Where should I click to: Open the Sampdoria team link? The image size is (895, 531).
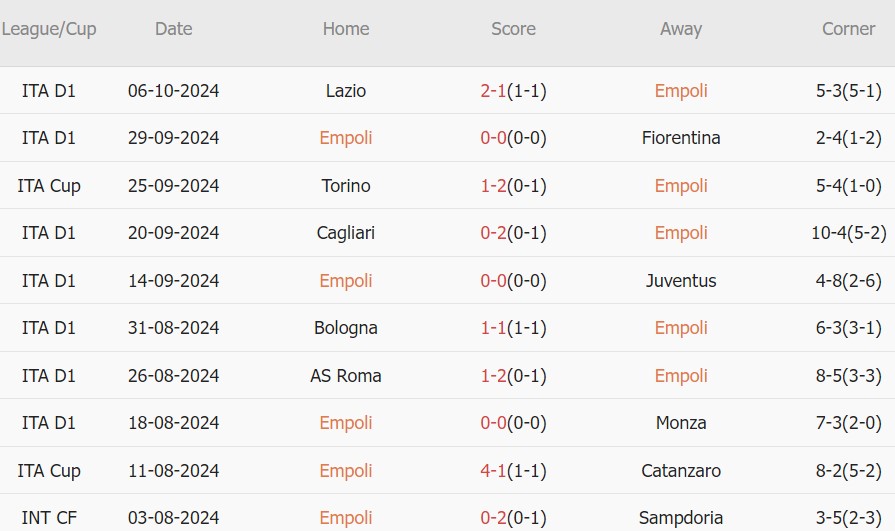pos(681,518)
